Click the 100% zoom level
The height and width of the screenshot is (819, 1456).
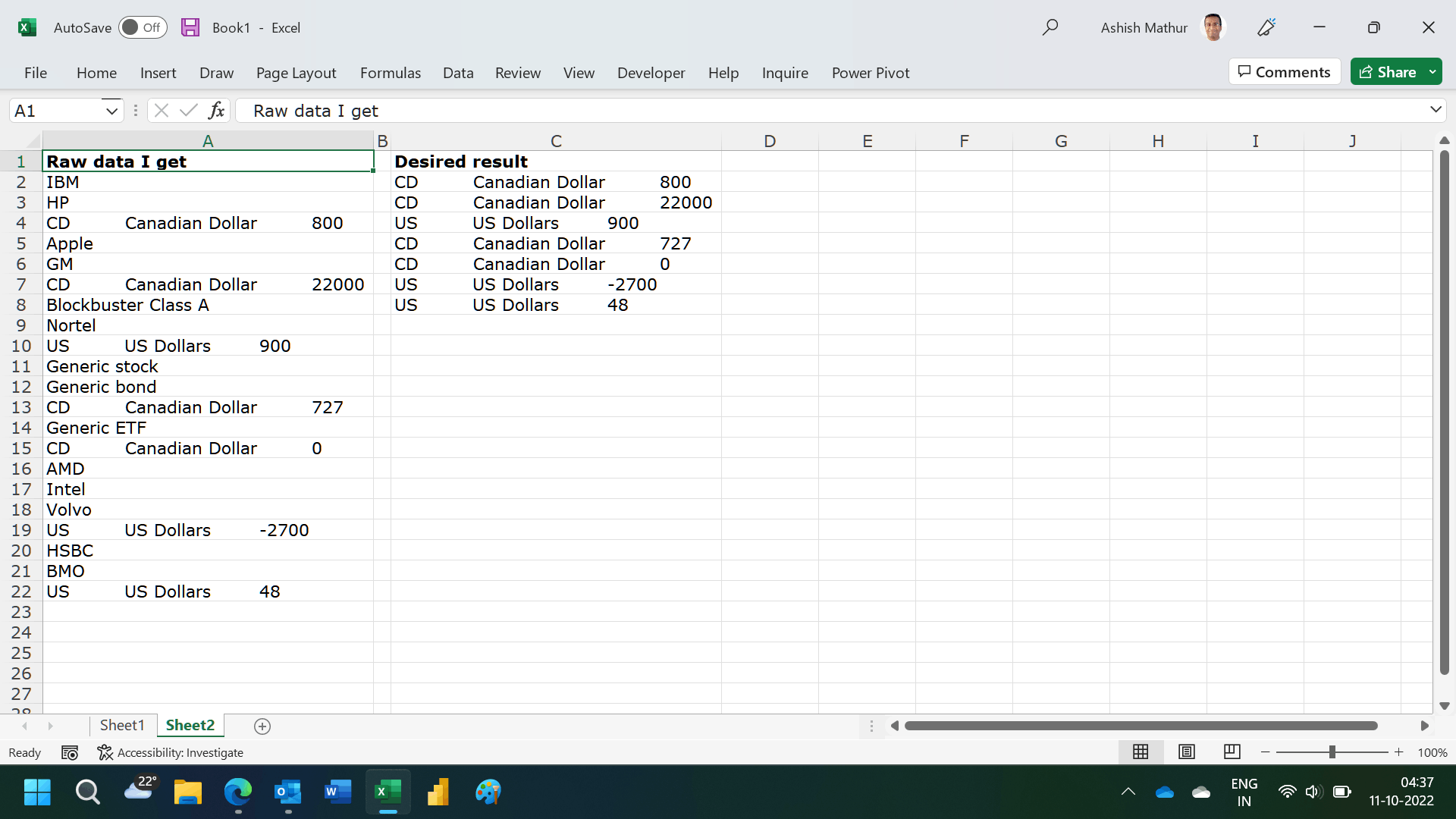1432,752
